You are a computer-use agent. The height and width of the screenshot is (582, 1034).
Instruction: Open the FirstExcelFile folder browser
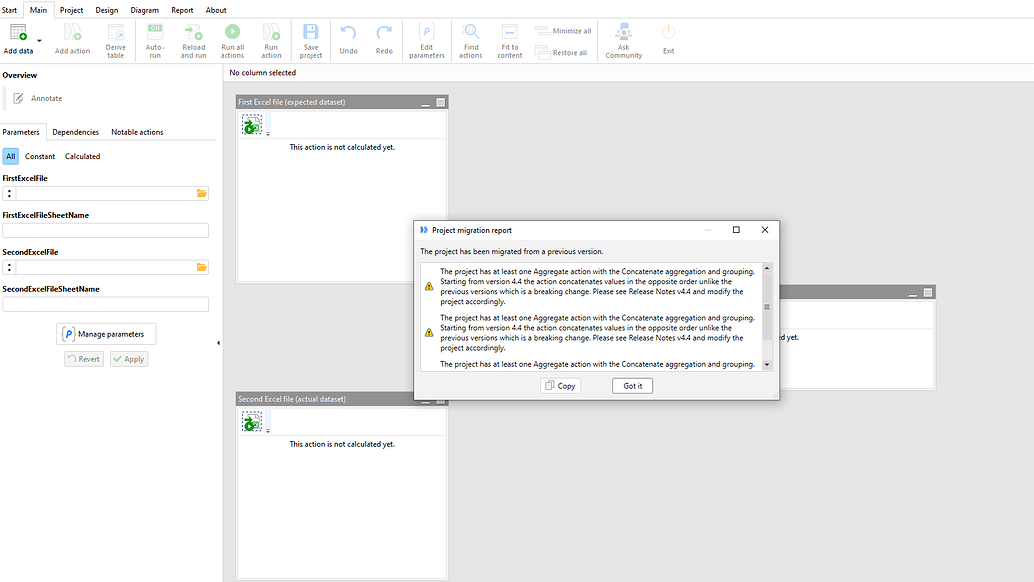[x=201, y=193]
